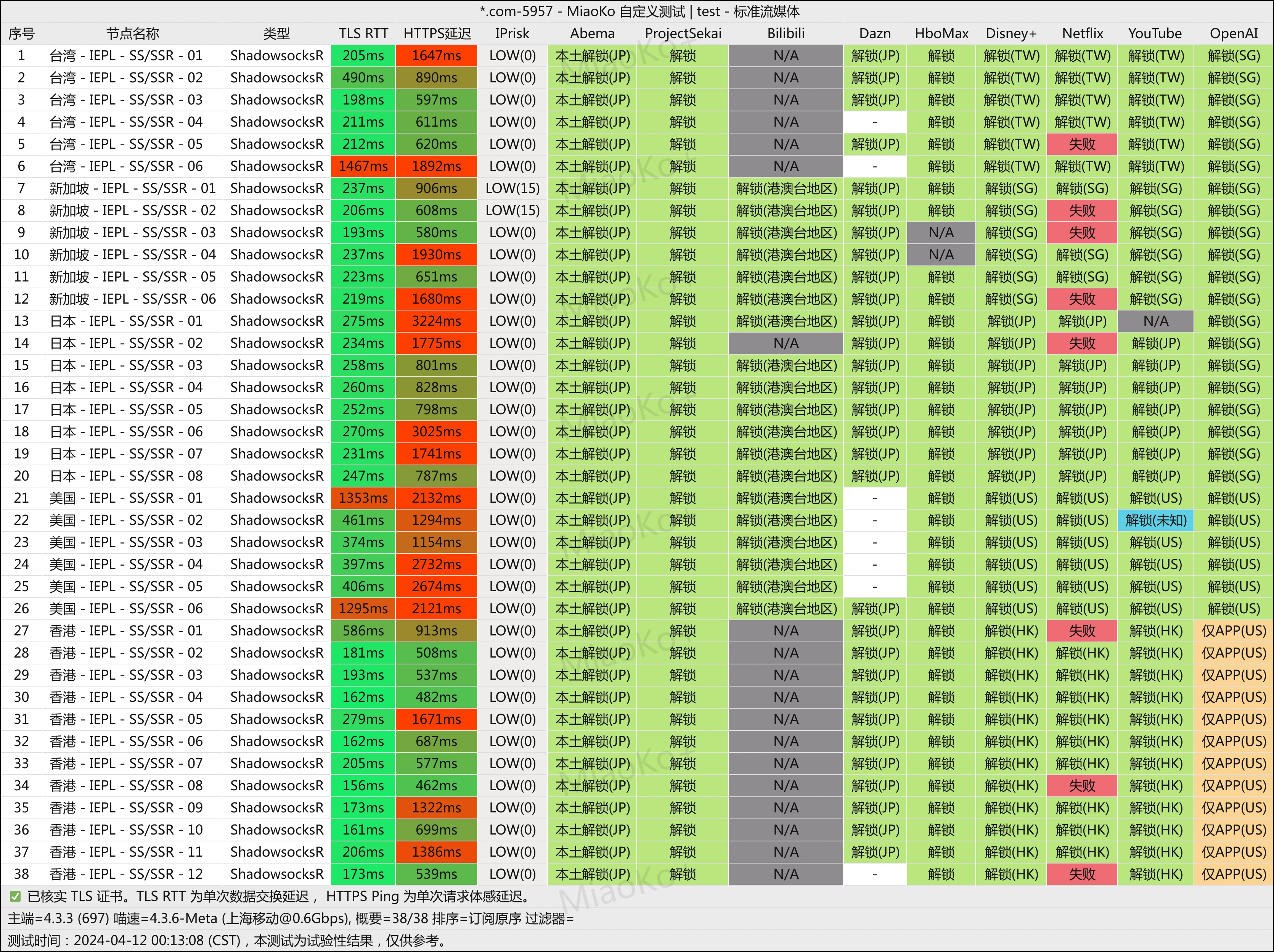Click the TLS RTT column header
Screen dimensions: 1274x952
pyautogui.click(x=363, y=34)
